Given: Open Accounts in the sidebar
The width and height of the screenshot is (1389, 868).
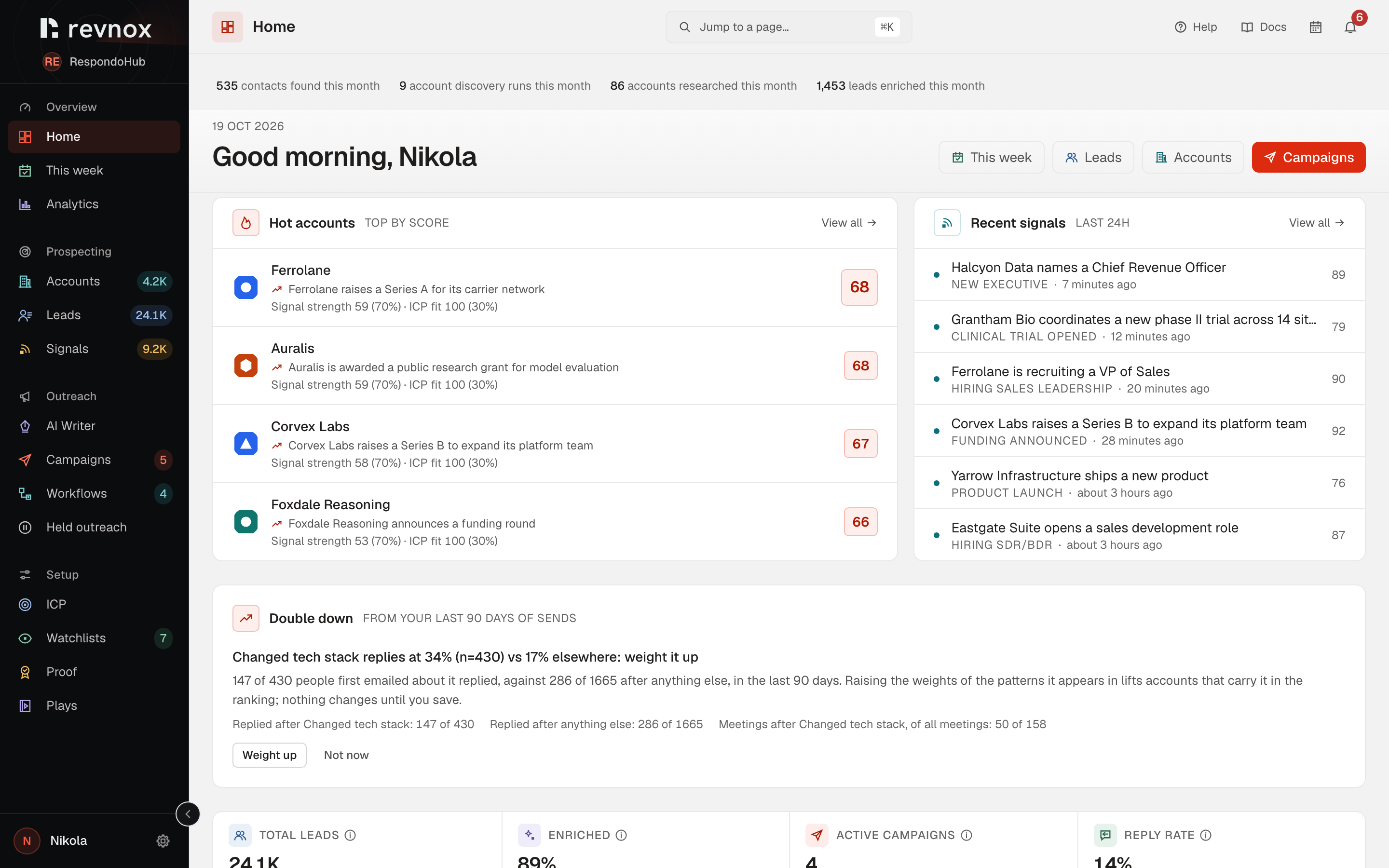Looking at the screenshot, I should click(94, 281).
